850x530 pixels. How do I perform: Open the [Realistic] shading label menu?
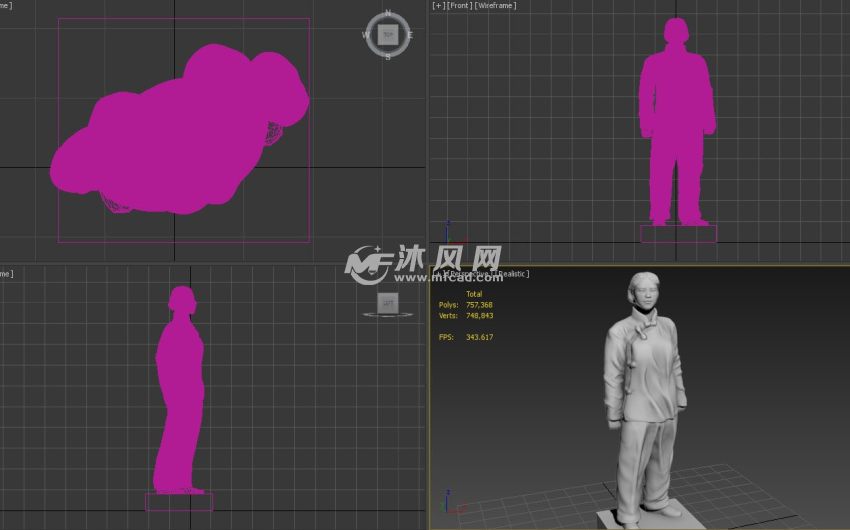coord(509,273)
